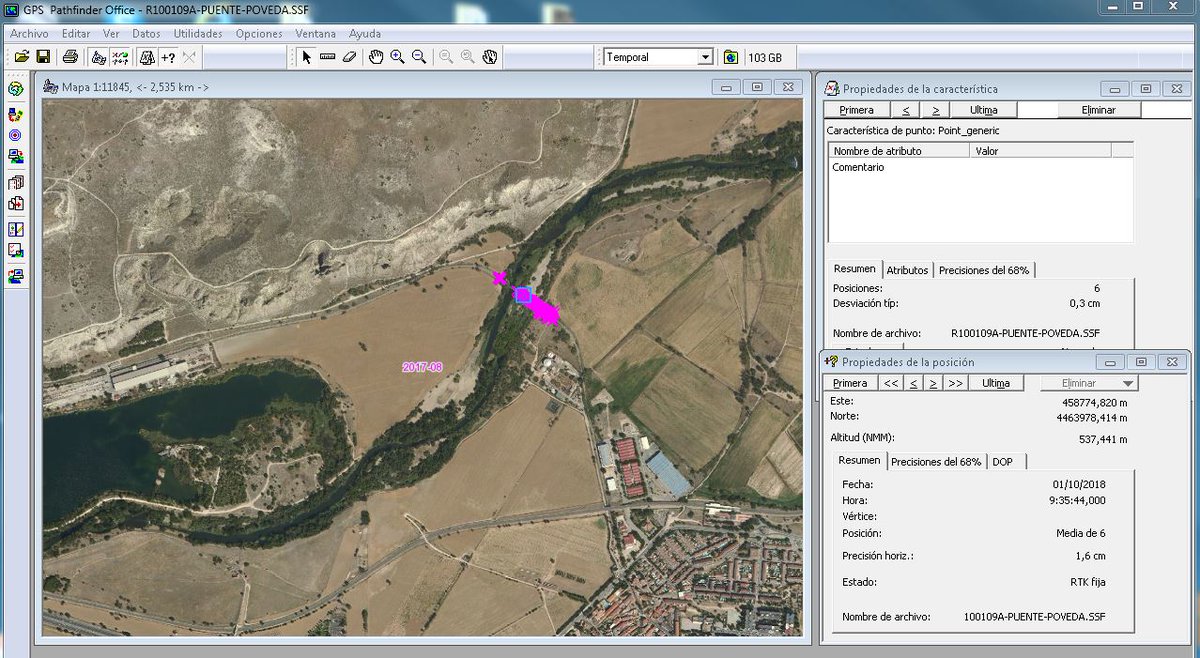The height and width of the screenshot is (658, 1200).
Task: Click the checklist-on-monitor icon in sidebar
Action: 15,250
